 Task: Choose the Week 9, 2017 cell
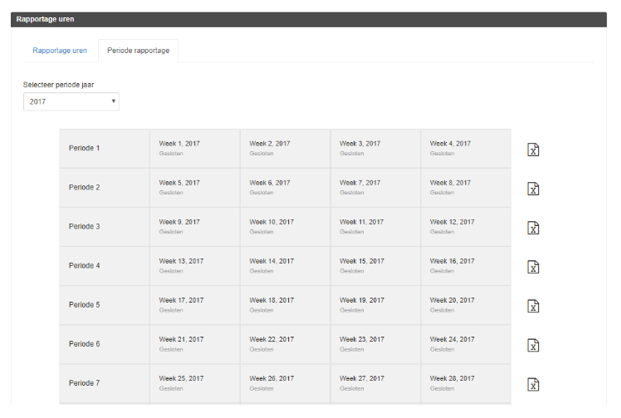pos(195,227)
